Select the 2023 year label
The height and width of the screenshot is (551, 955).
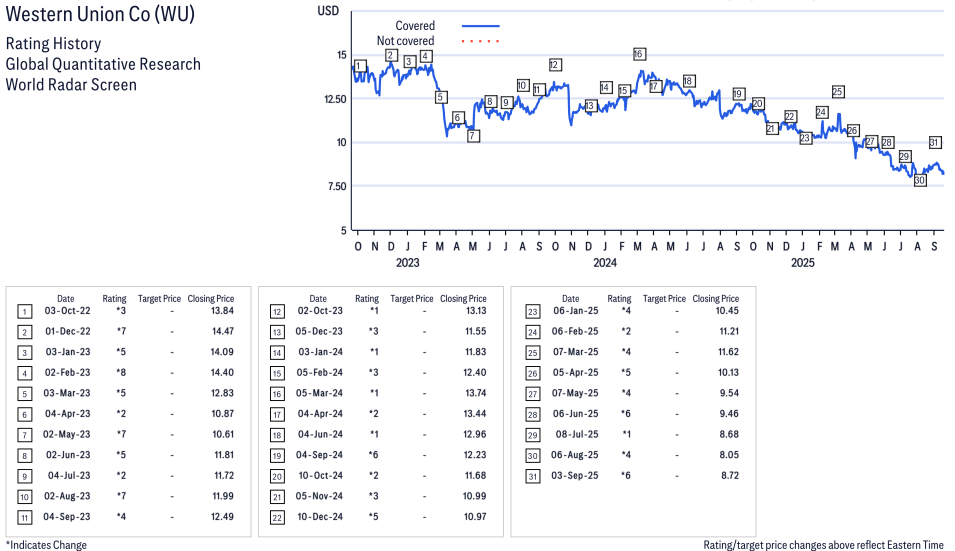(x=407, y=262)
